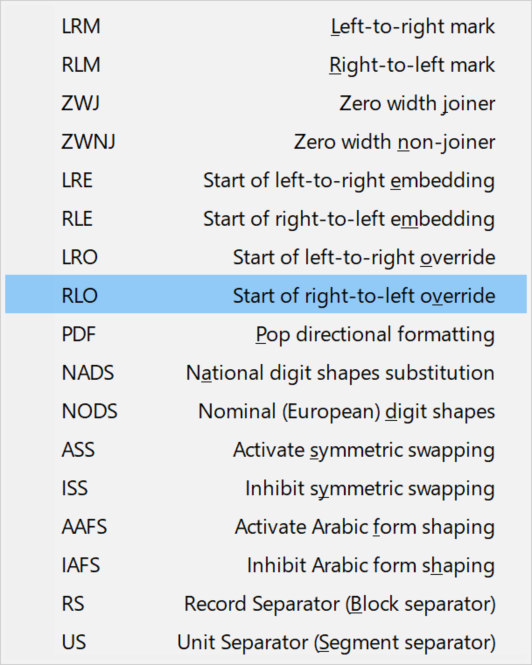Choose RLE Start of right-to-left embedding
Viewport: 532px width, 665px height.
[266, 219]
